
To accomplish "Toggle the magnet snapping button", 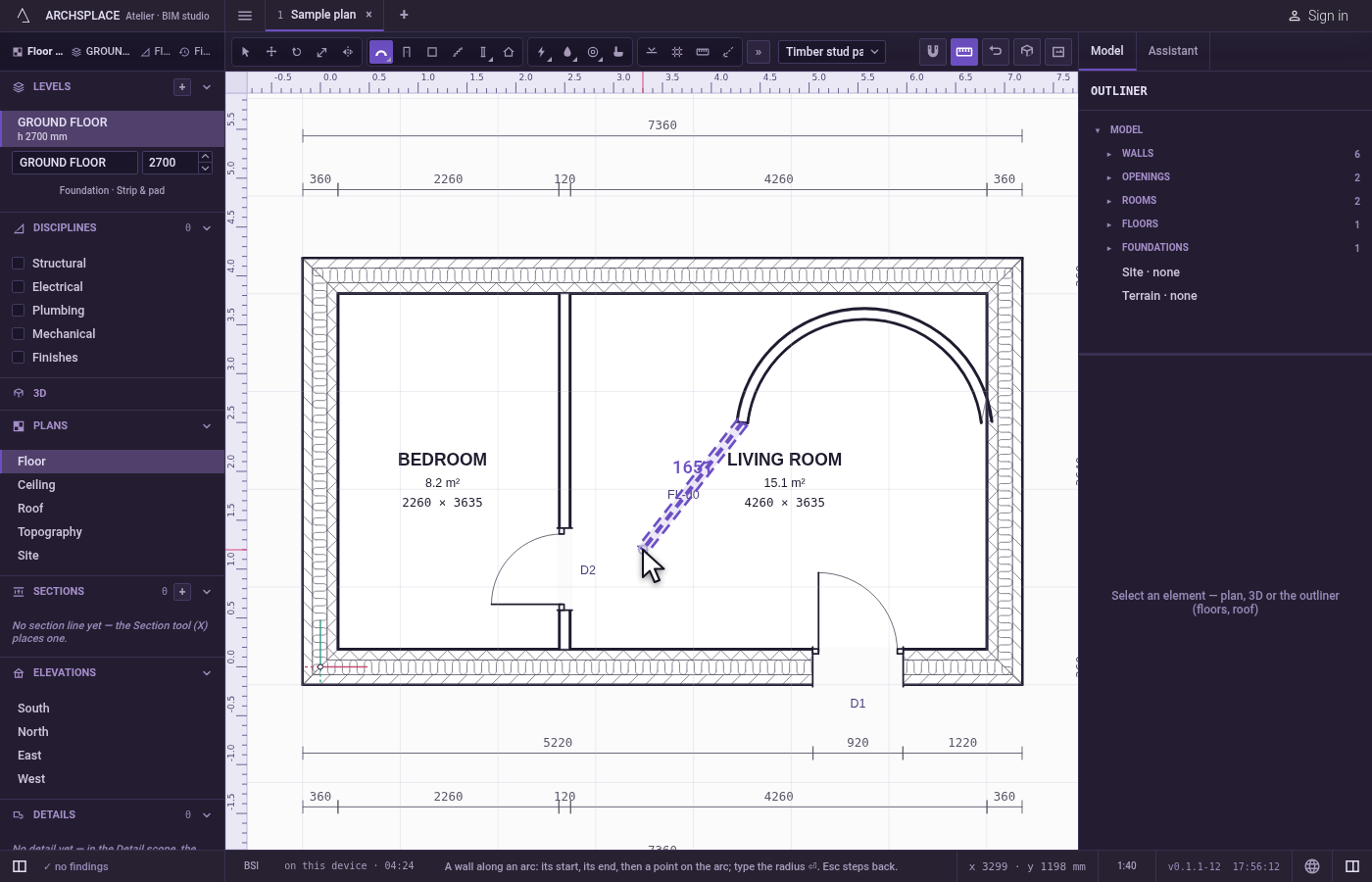I will coord(933,52).
